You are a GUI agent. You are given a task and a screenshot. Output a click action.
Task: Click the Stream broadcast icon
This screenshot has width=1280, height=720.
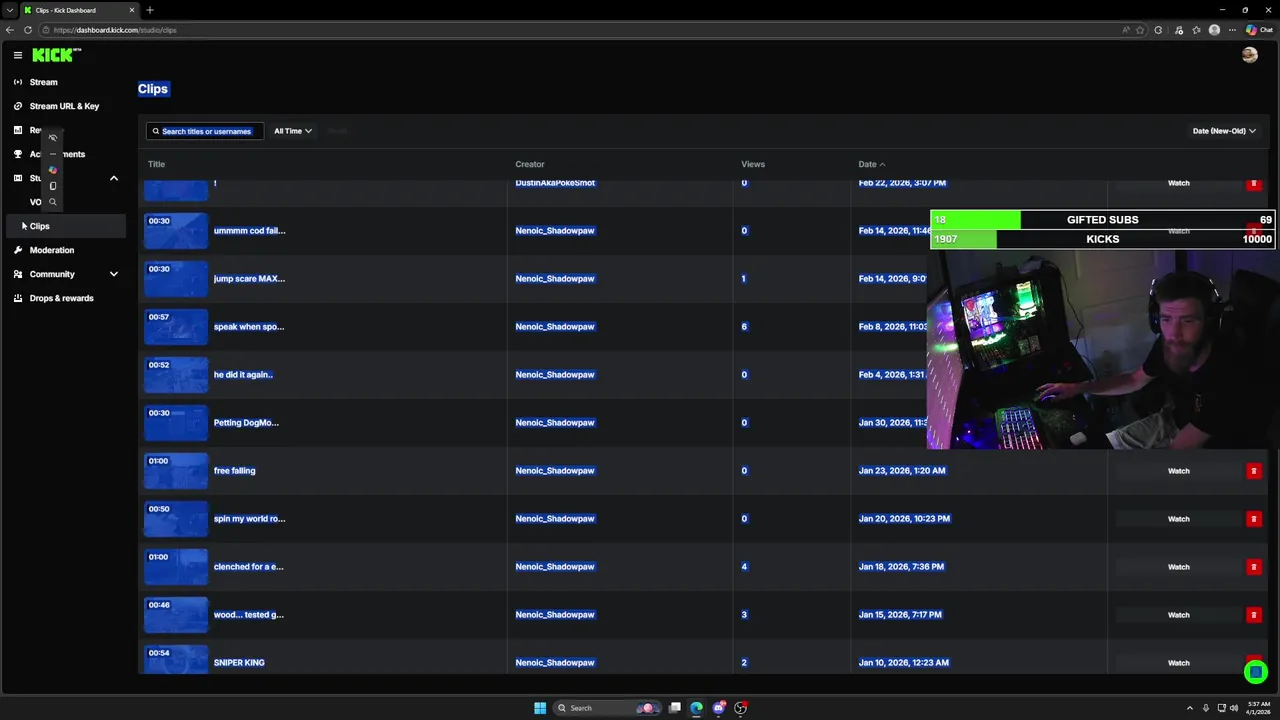(18, 82)
